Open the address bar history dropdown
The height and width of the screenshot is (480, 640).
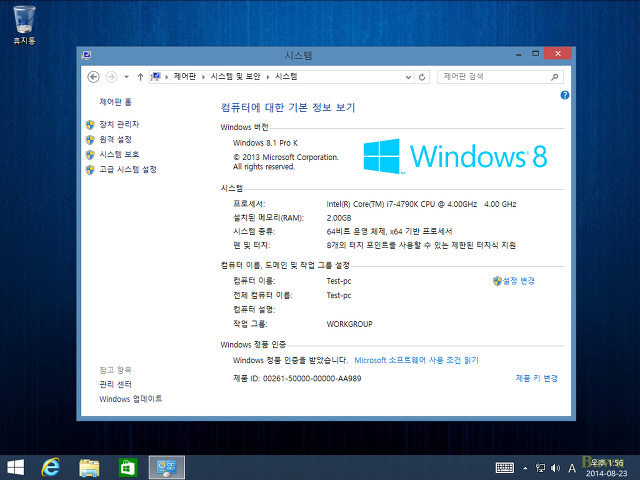[x=408, y=77]
